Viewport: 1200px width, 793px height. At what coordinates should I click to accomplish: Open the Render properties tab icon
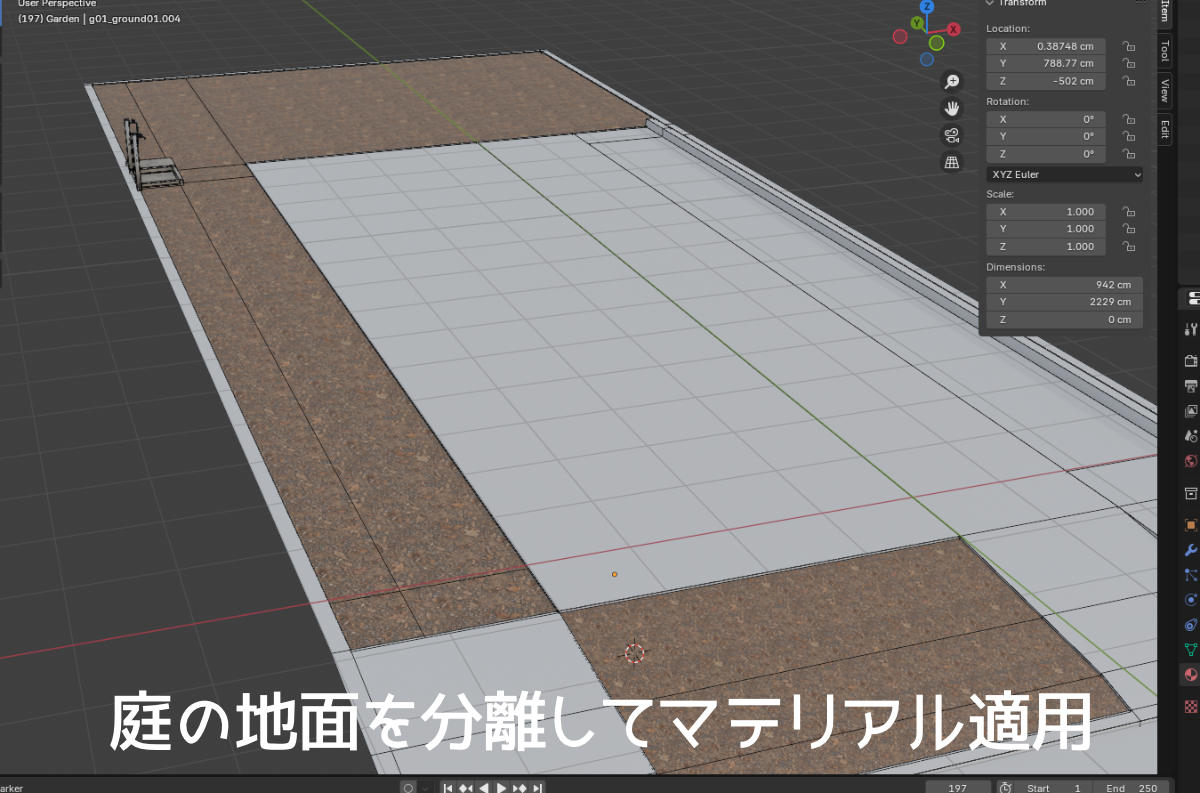click(x=1190, y=360)
